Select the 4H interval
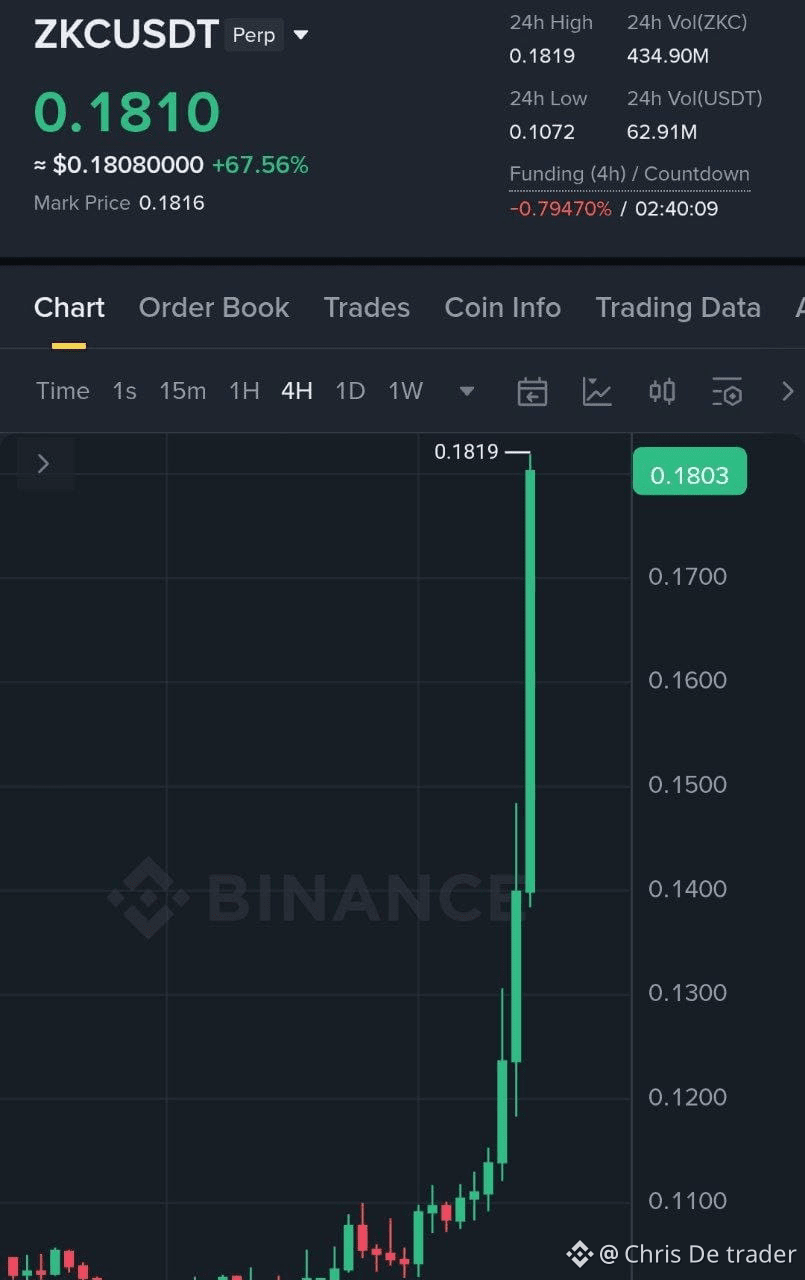The image size is (805, 1280). pyautogui.click(x=297, y=391)
